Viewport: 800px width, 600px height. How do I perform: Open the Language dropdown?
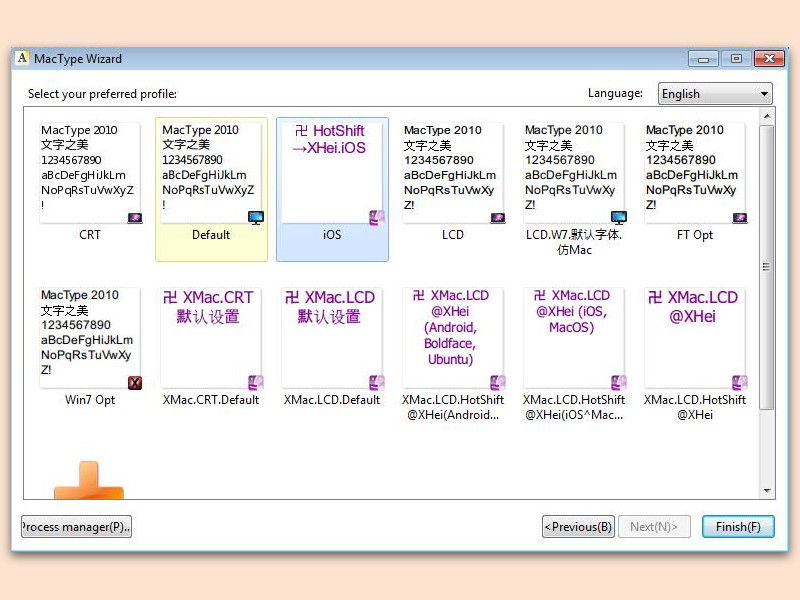coord(715,94)
